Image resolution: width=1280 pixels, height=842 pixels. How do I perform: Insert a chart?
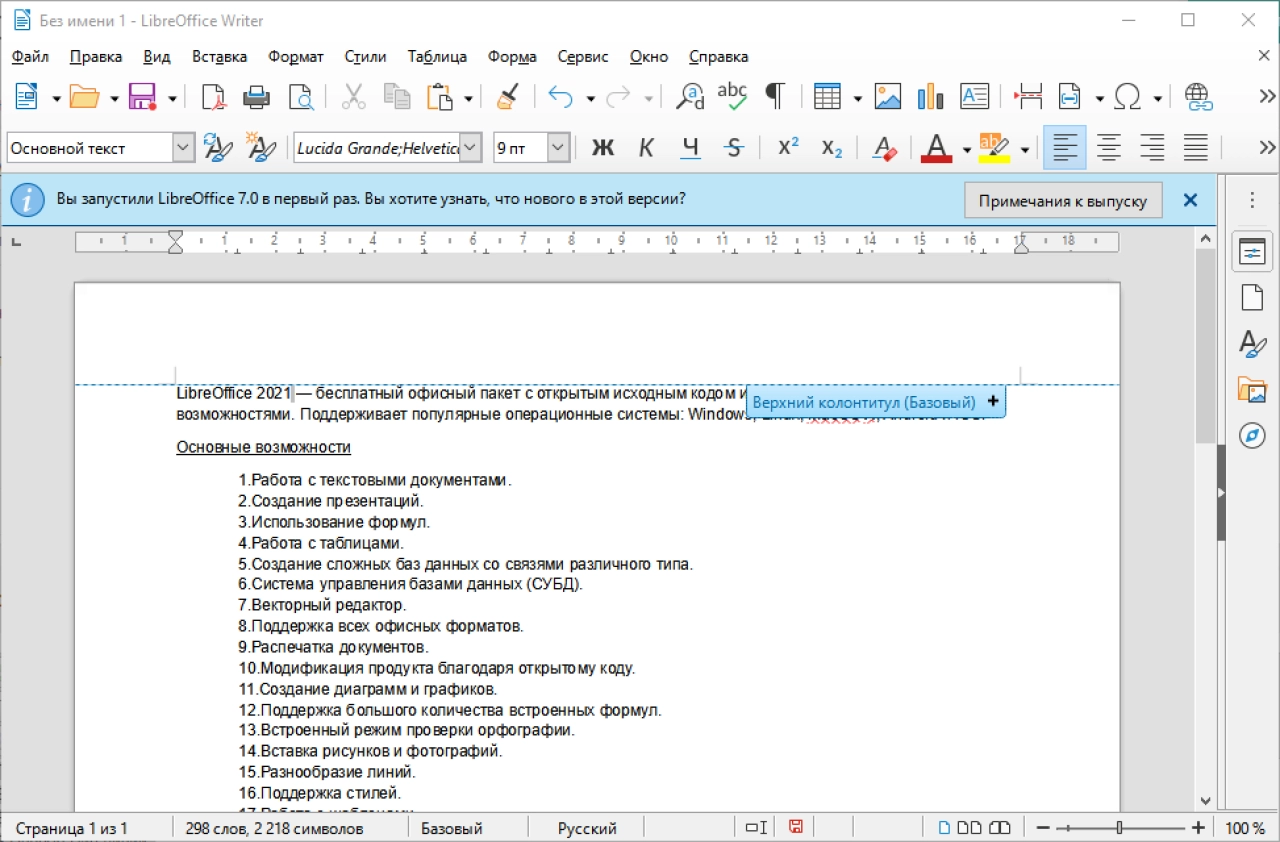point(931,97)
